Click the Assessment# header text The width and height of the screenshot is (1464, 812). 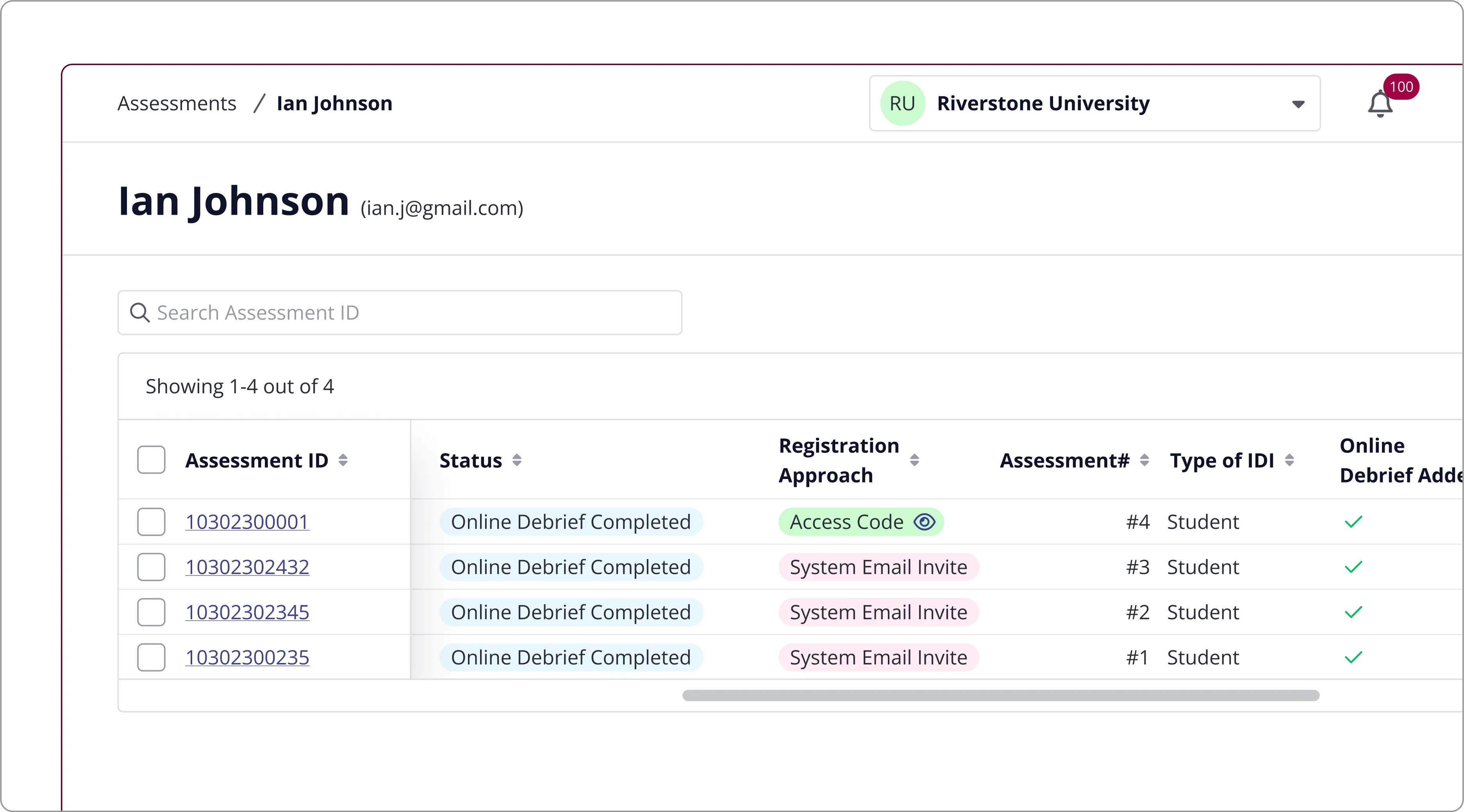(1064, 460)
